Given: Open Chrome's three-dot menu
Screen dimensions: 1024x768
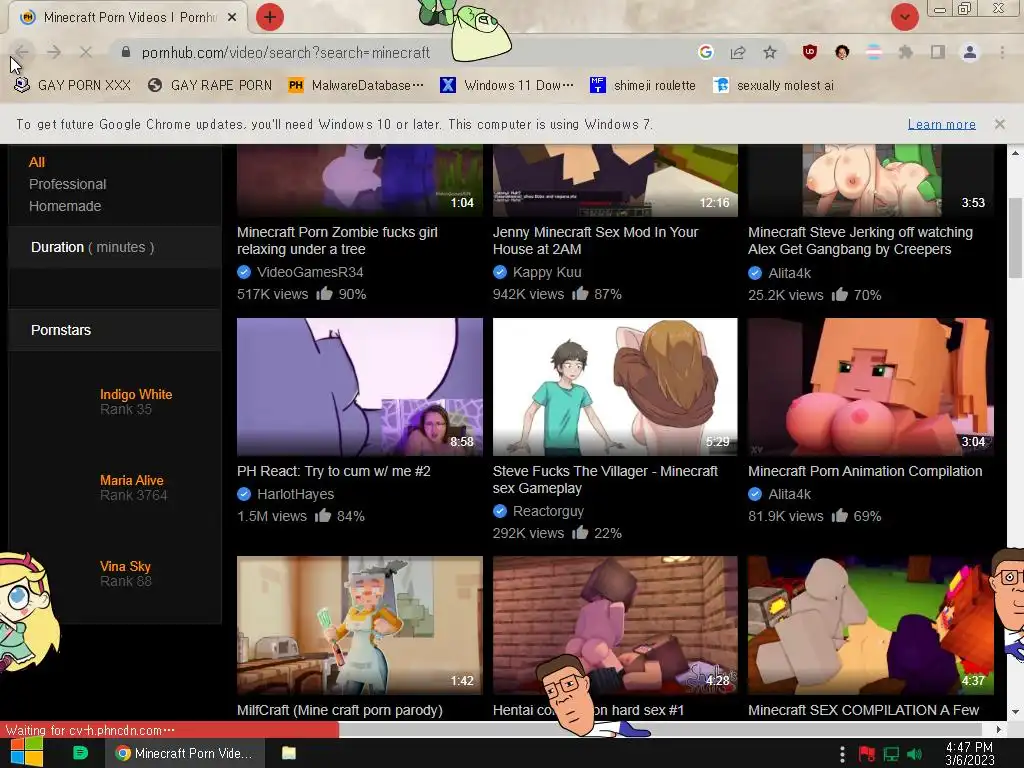Looking at the screenshot, I should point(1002,52).
